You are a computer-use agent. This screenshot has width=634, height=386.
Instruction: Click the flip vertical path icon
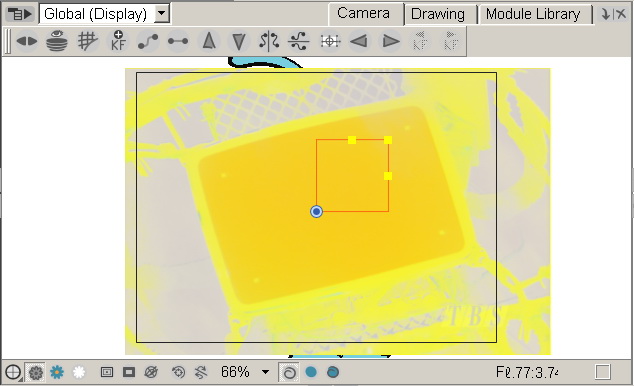click(299, 41)
